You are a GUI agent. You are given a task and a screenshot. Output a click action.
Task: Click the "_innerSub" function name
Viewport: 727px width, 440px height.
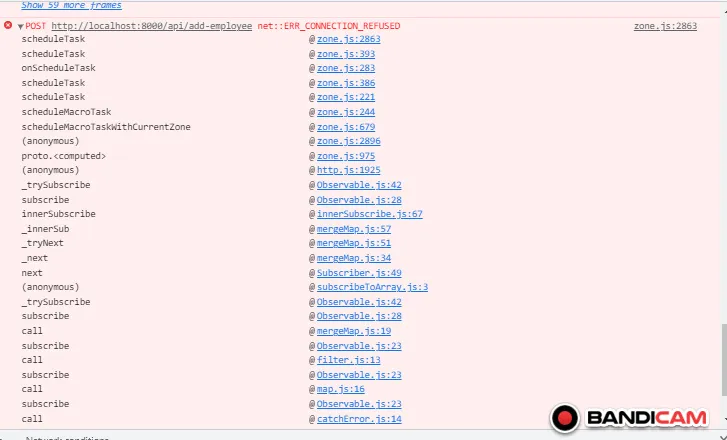(x=45, y=229)
